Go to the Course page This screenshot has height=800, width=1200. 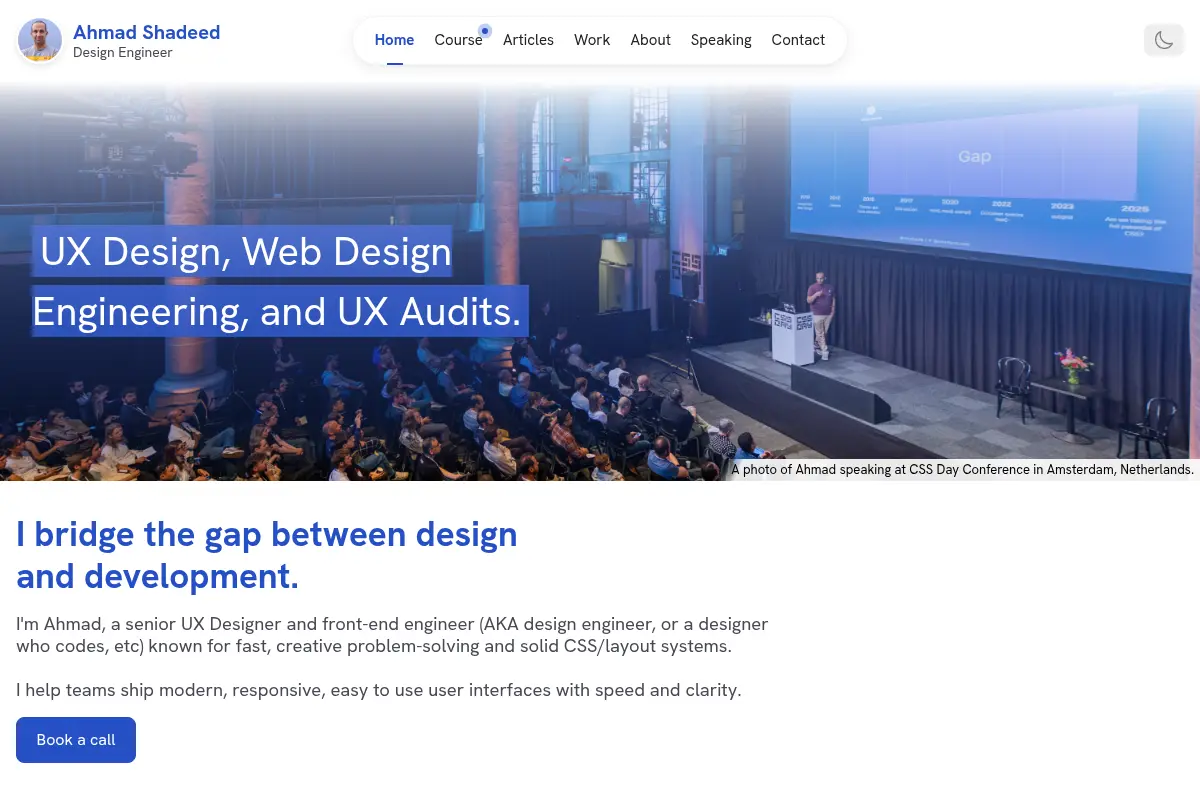[x=458, y=40]
